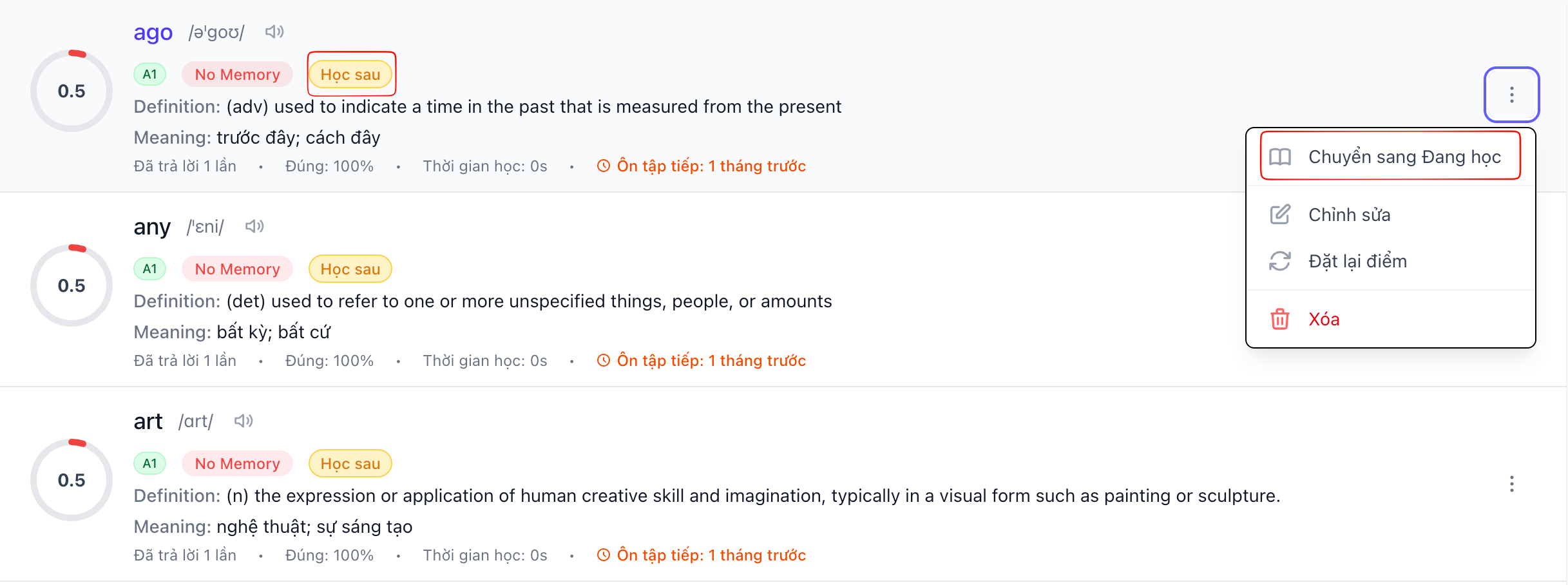Select 'Chuyển sang Đang học' menu option

click(1390, 157)
